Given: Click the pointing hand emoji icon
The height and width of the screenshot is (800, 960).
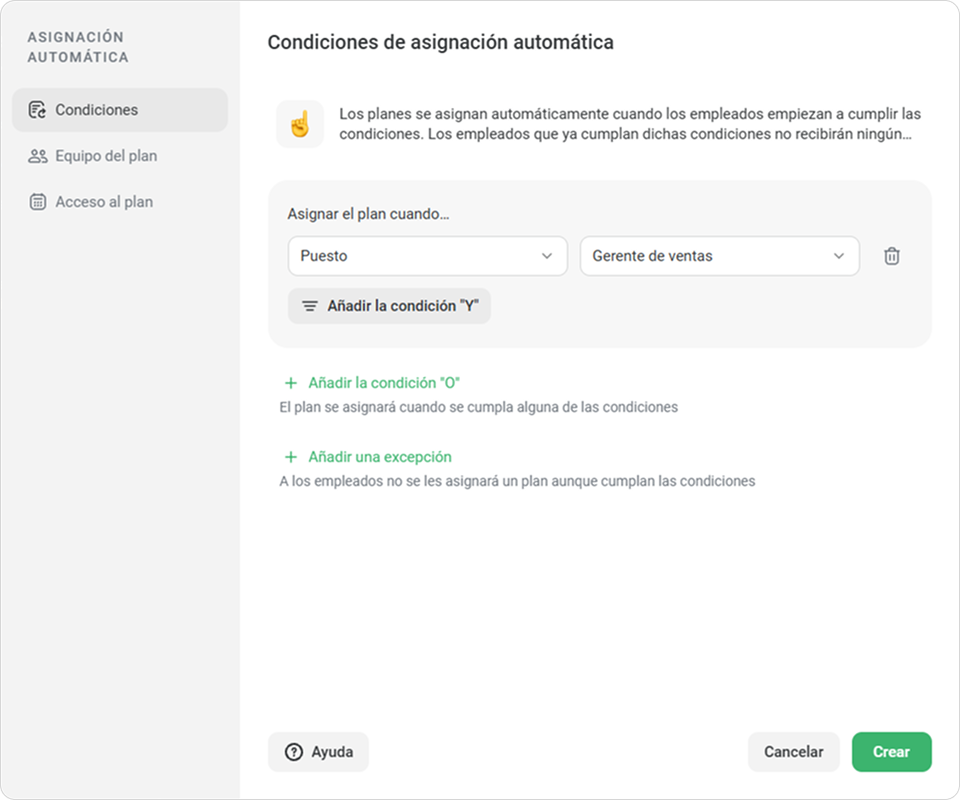Looking at the screenshot, I should point(300,124).
